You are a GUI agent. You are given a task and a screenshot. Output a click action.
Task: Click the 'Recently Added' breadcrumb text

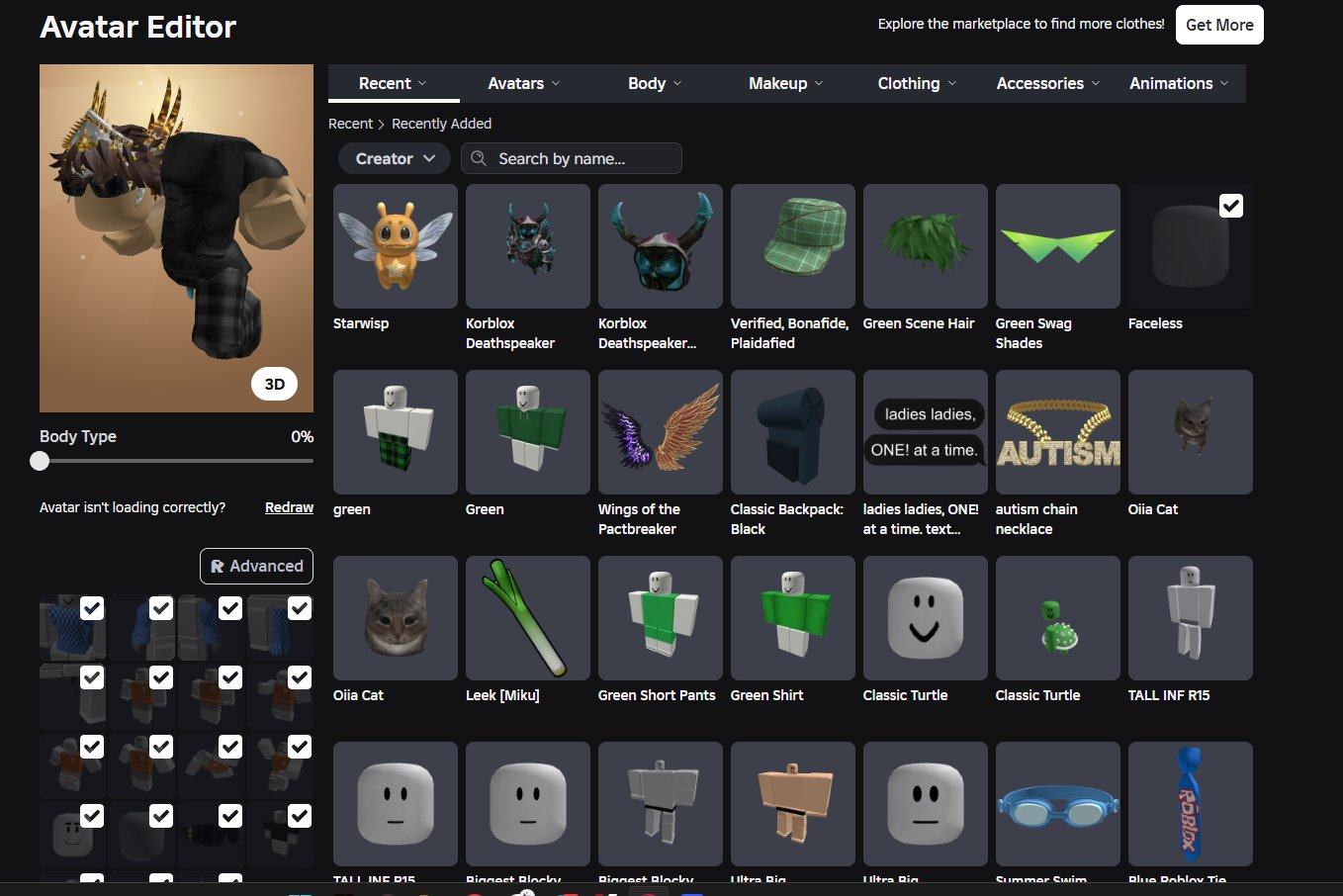441,124
